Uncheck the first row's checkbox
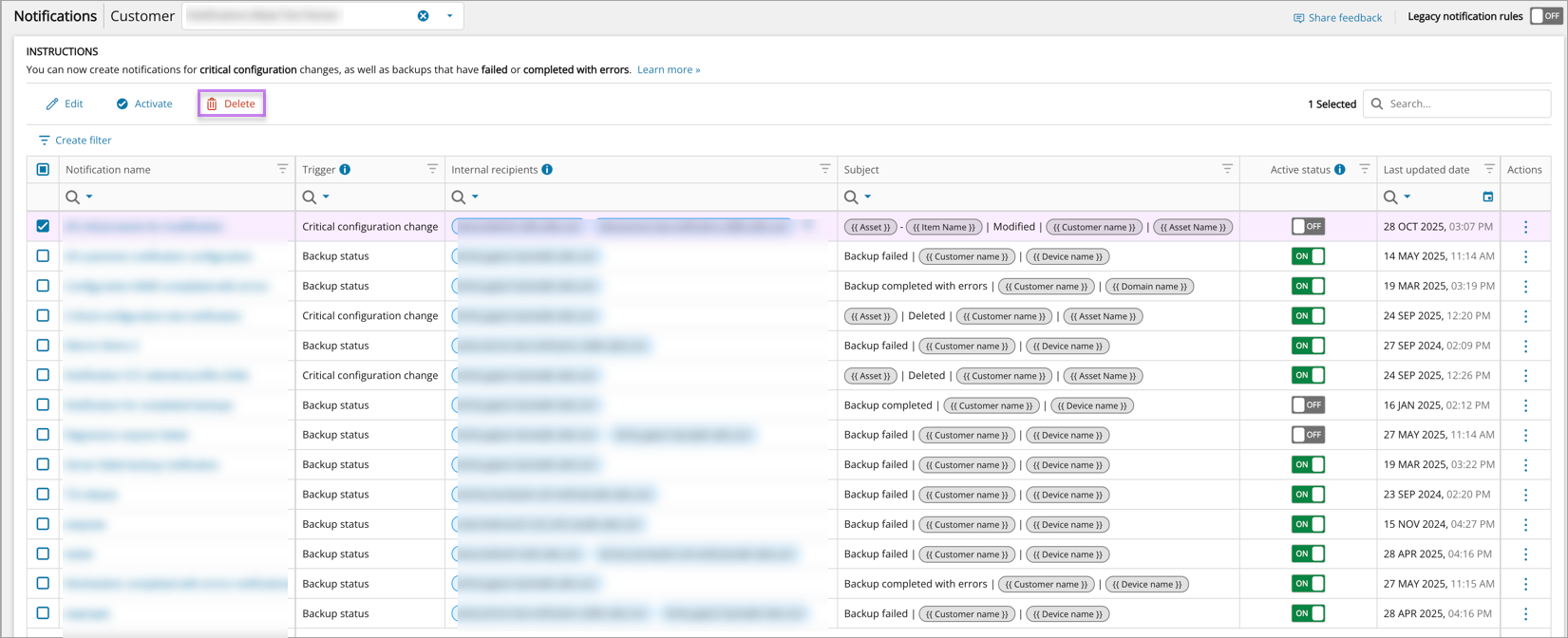Image resolution: width=1568 pixels, height=638 pixels. coord(43,226)
